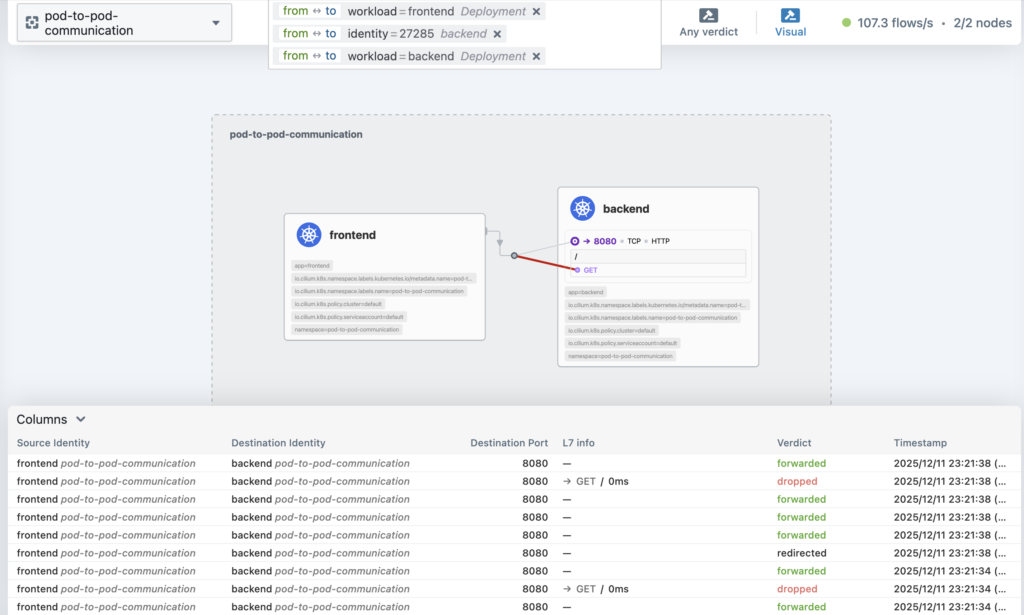Click the flow junction node between services
Image resolution: width=1024 pixels, height=615 pixels.
coord(514,256)
